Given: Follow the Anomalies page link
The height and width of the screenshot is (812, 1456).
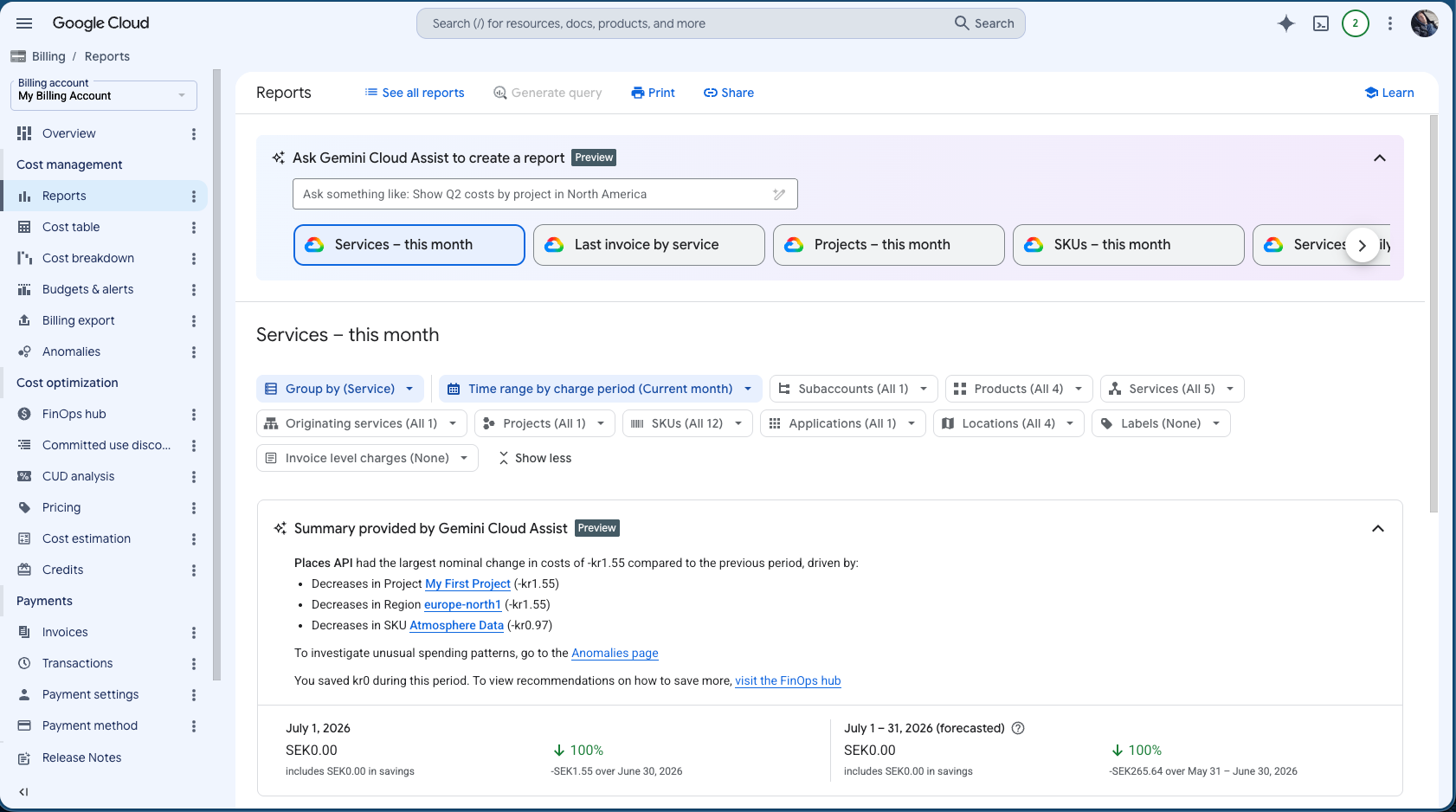Looking at the screenshot, I should (615, 653).
